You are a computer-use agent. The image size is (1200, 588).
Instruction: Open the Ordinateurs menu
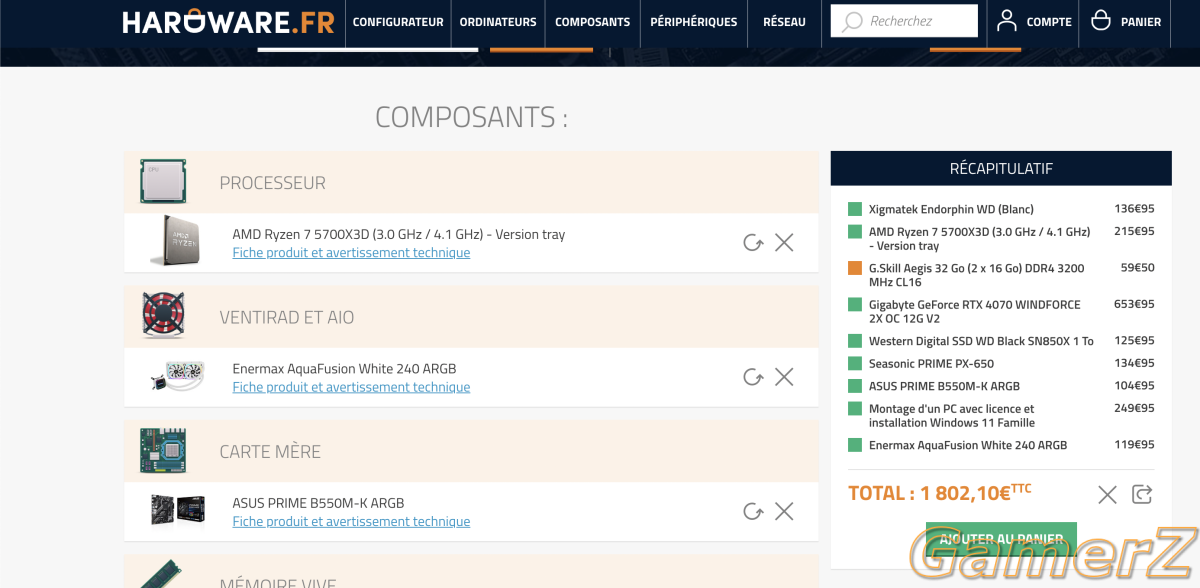(498, 22)
